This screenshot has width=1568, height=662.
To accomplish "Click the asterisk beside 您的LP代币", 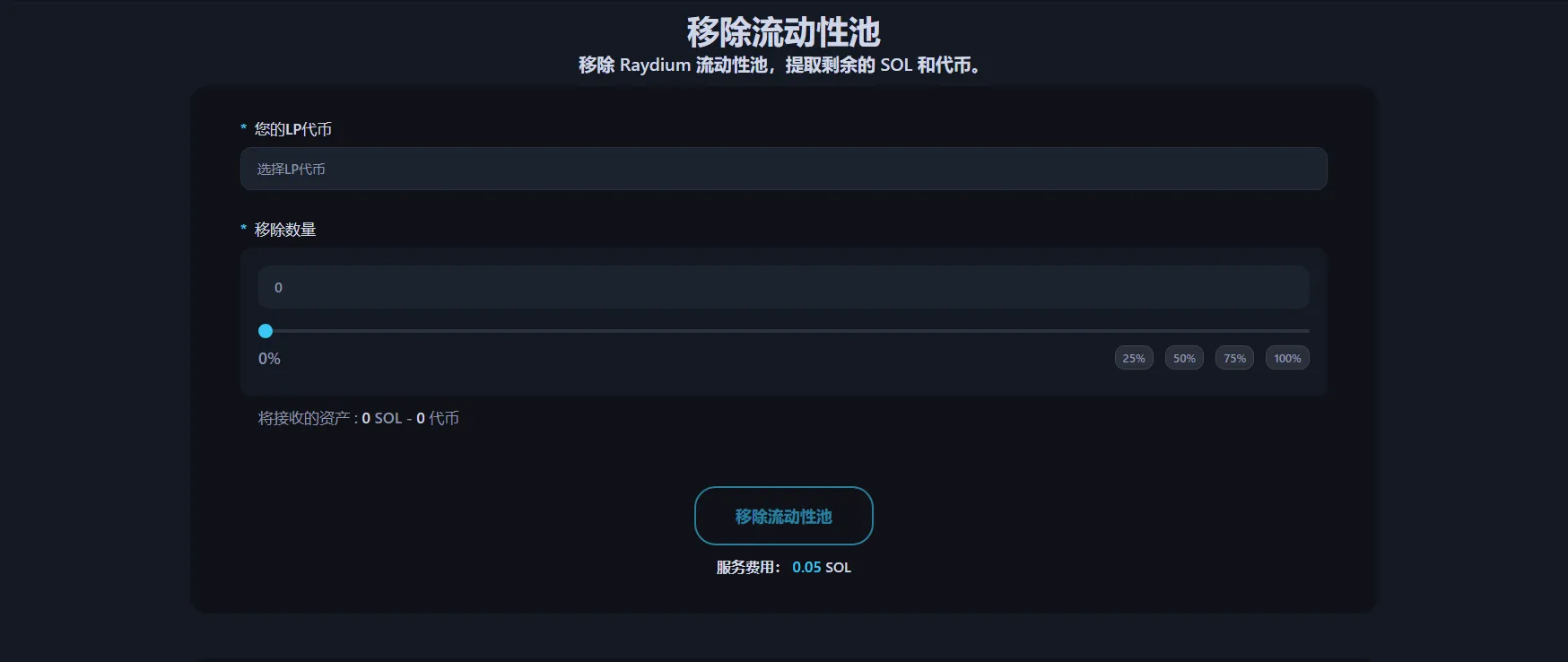I will (x=243, y=129).
